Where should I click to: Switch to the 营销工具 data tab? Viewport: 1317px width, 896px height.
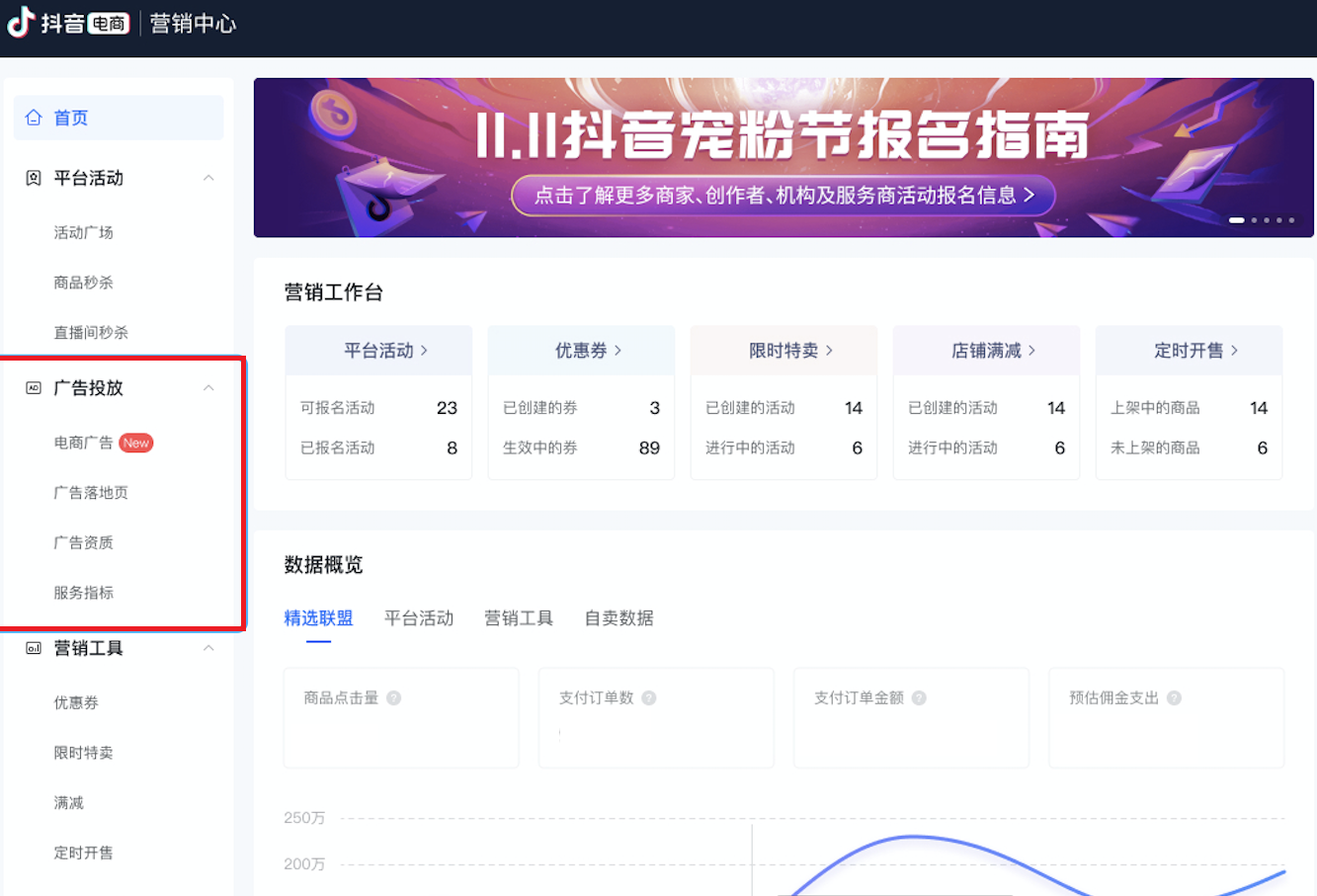click(x=519, y=618)
